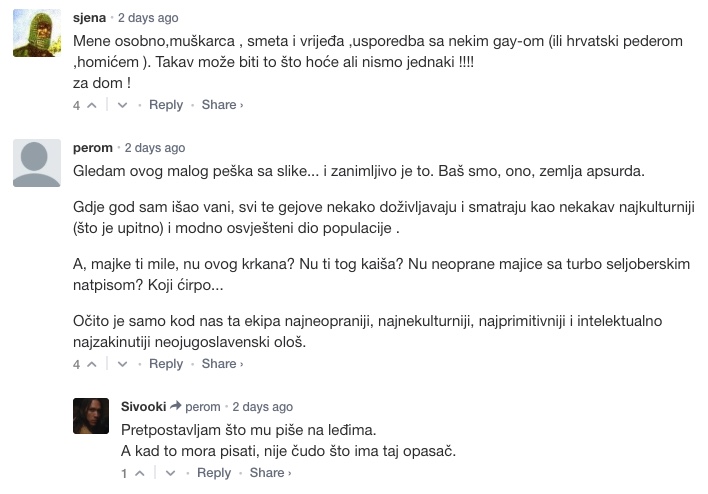Open perom's username link
Screen dimensions: 708x494
(93, 148)
